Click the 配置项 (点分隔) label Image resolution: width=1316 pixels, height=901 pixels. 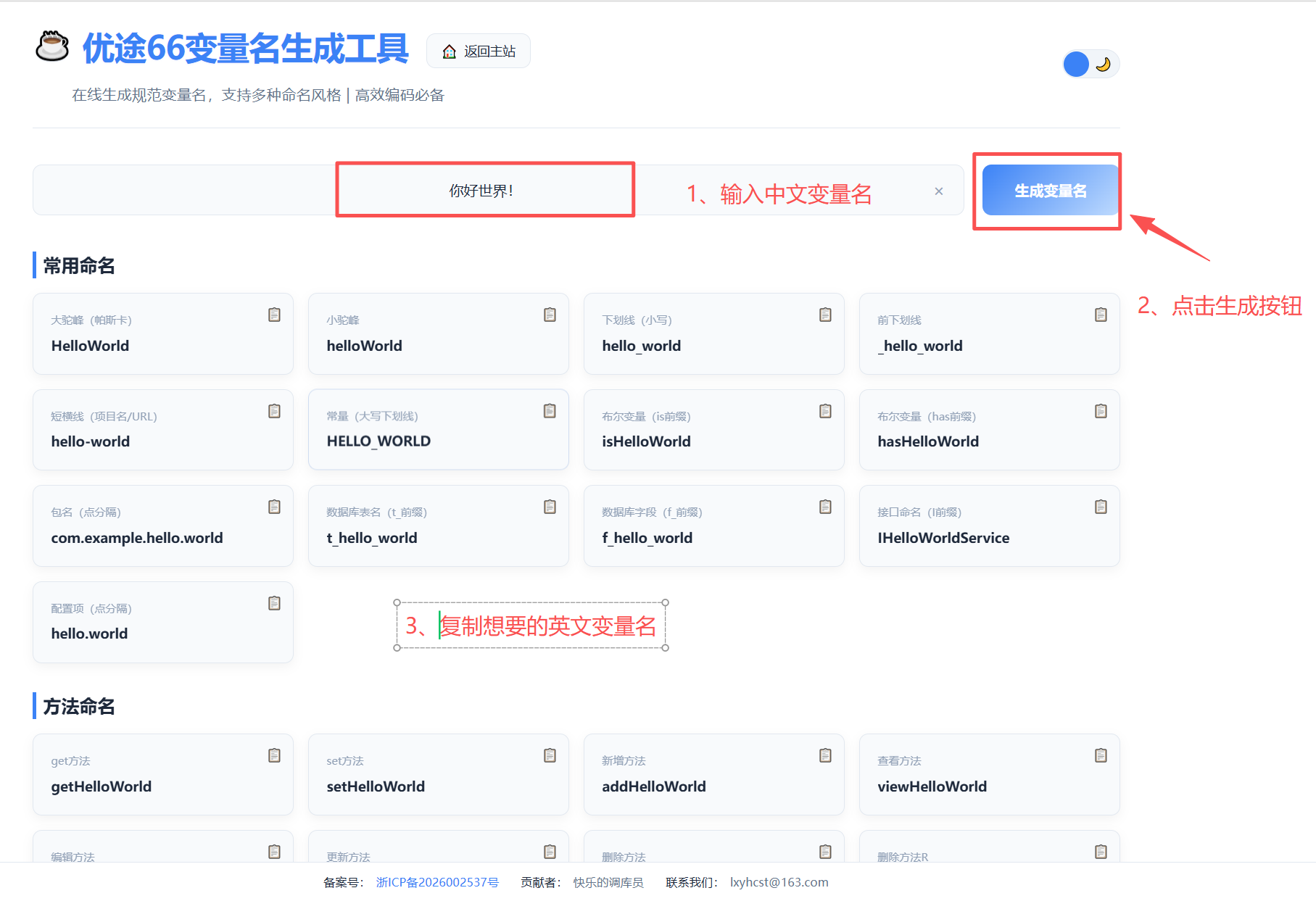[91, 609]
